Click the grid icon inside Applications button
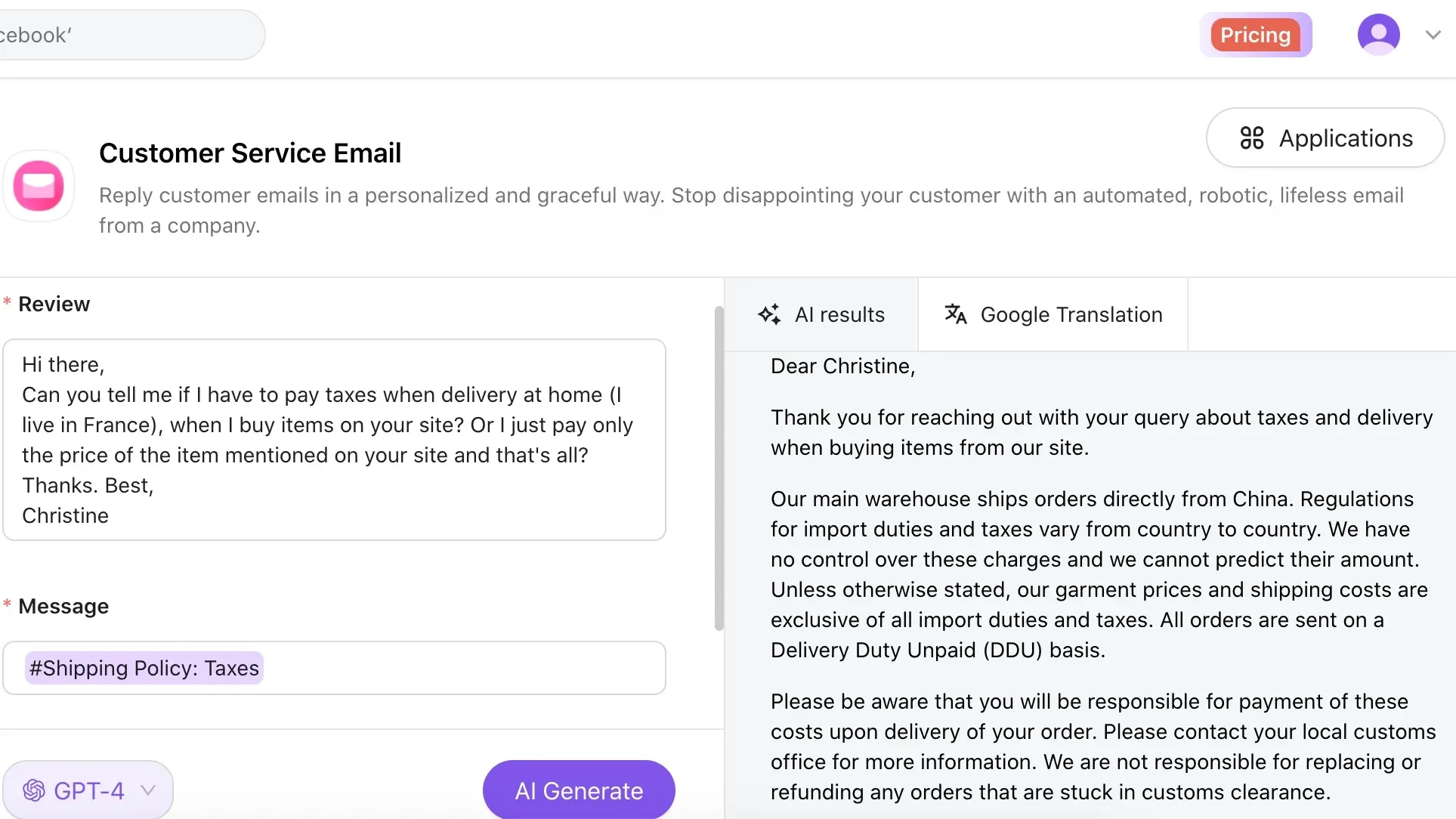 (x=1252, y=138)
